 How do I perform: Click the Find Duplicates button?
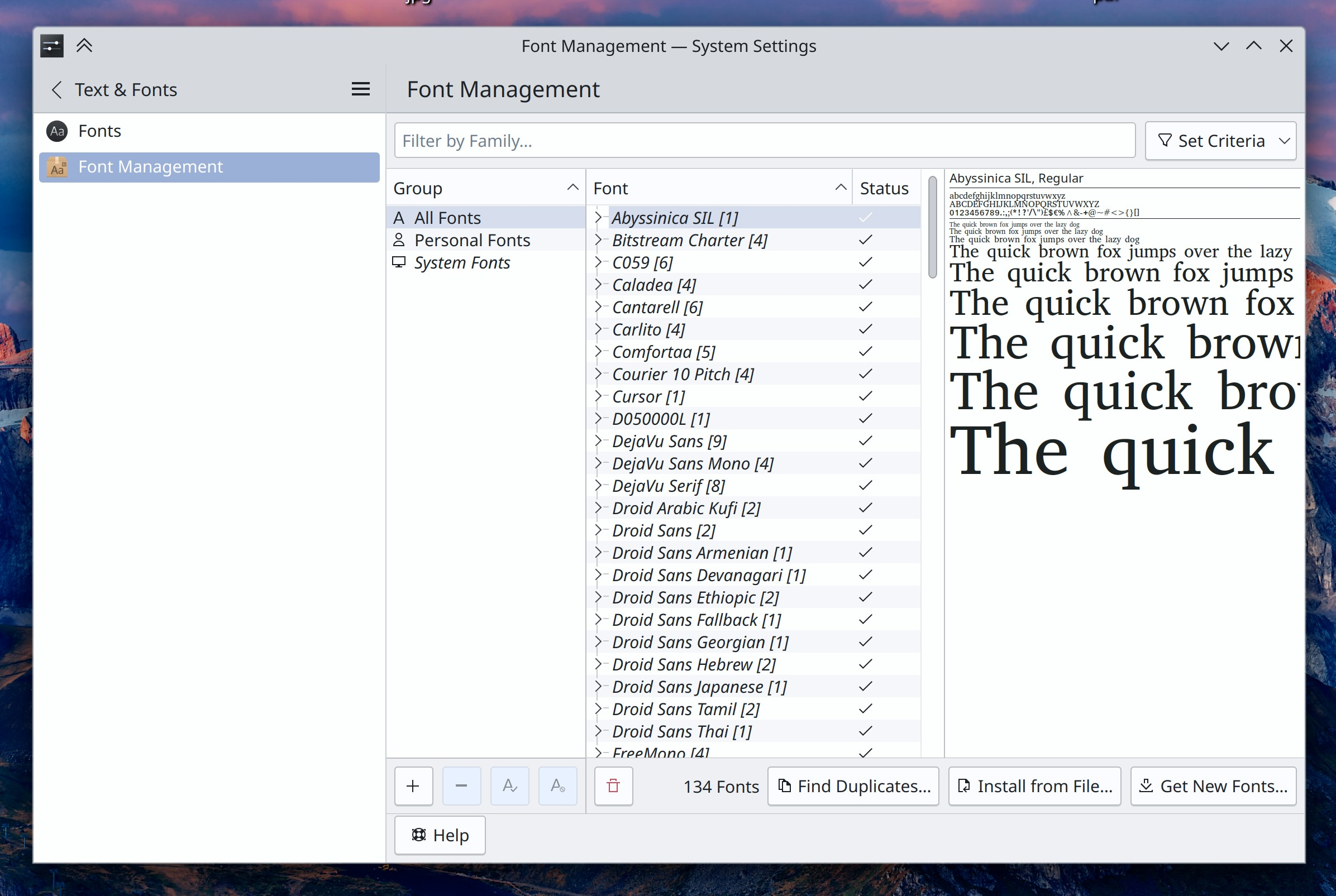pyautogui.click(x=853, y=786)
